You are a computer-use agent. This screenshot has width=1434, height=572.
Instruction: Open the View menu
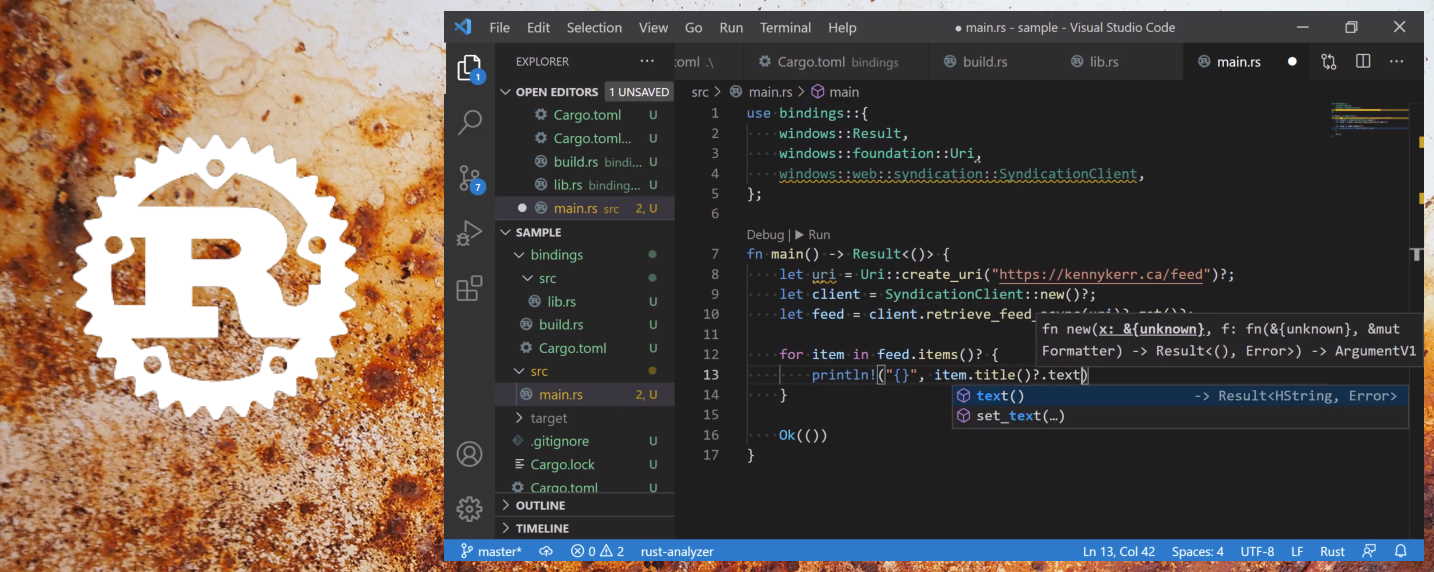[653, 27]
